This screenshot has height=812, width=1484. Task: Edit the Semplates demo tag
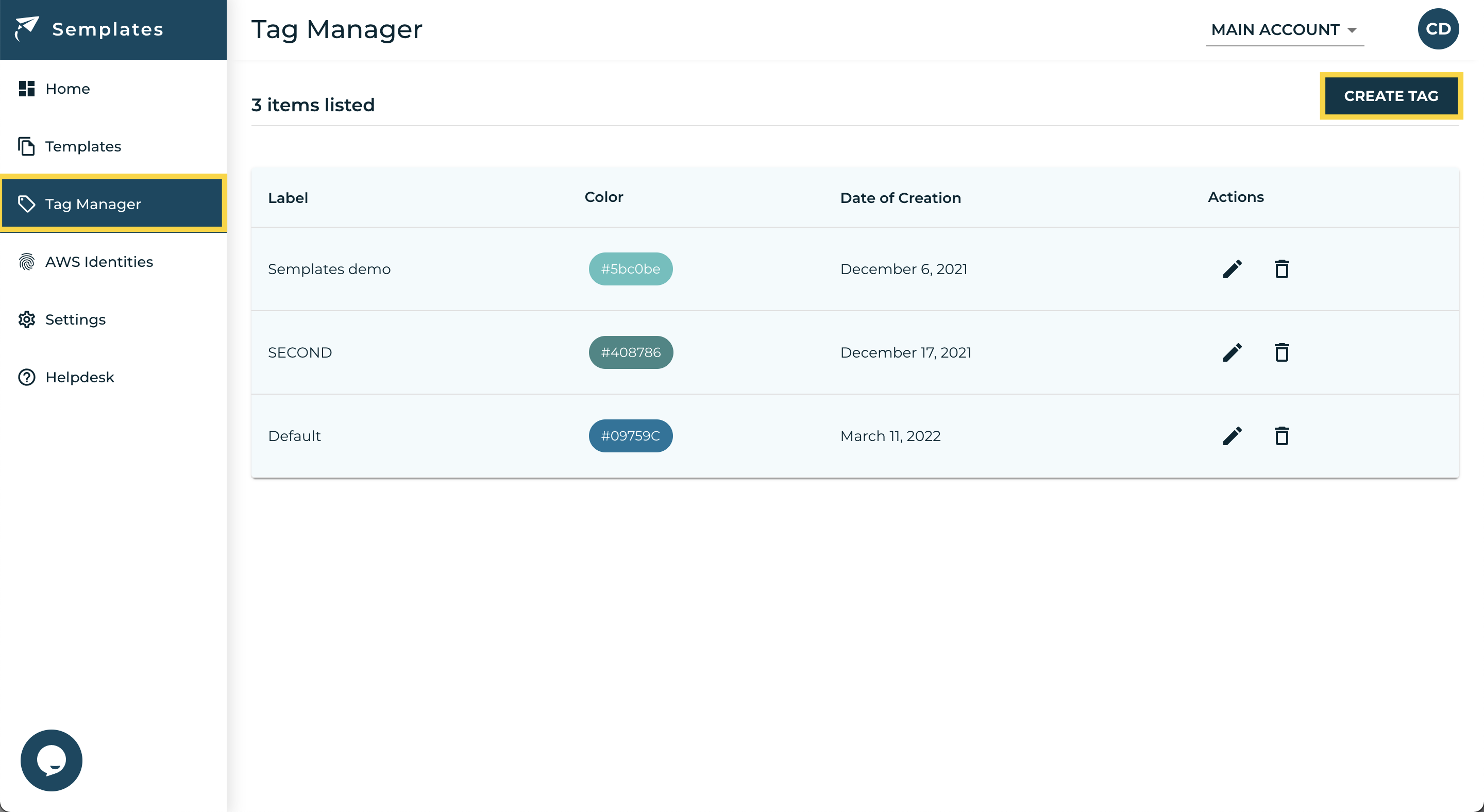[x=1232, y=269]
